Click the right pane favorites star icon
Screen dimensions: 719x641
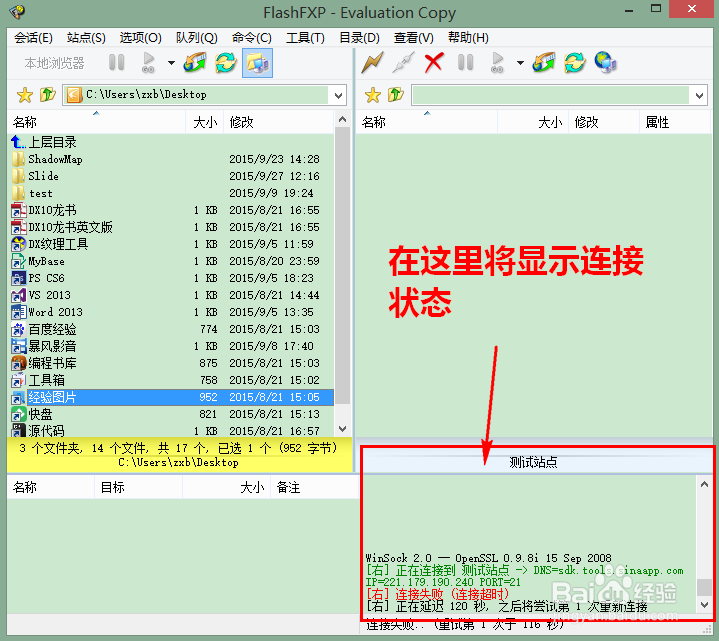(x=373, y=95)
